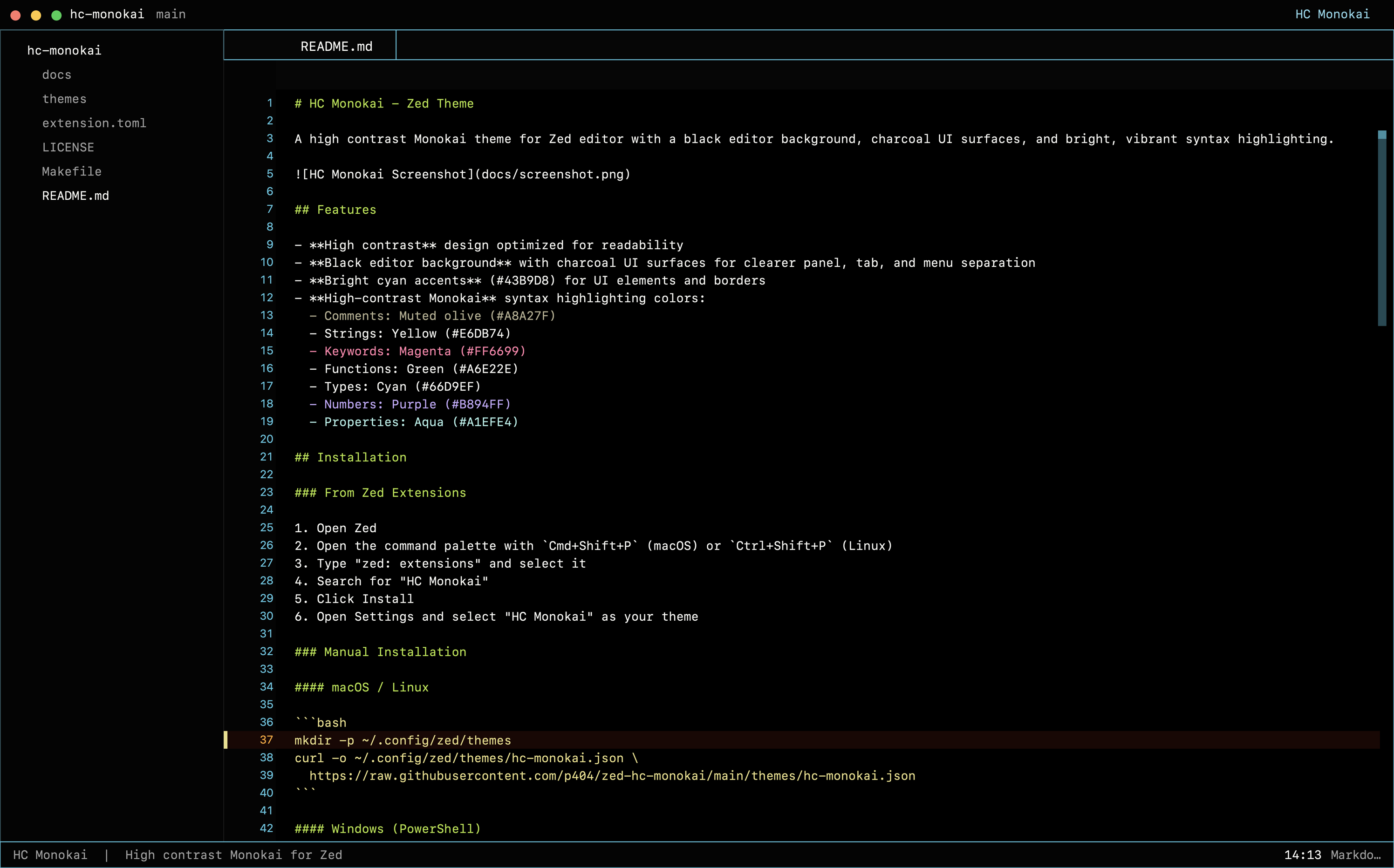Click the '```bash' code fence line
Screen dimensions: 1394x868
pos(321,723)
